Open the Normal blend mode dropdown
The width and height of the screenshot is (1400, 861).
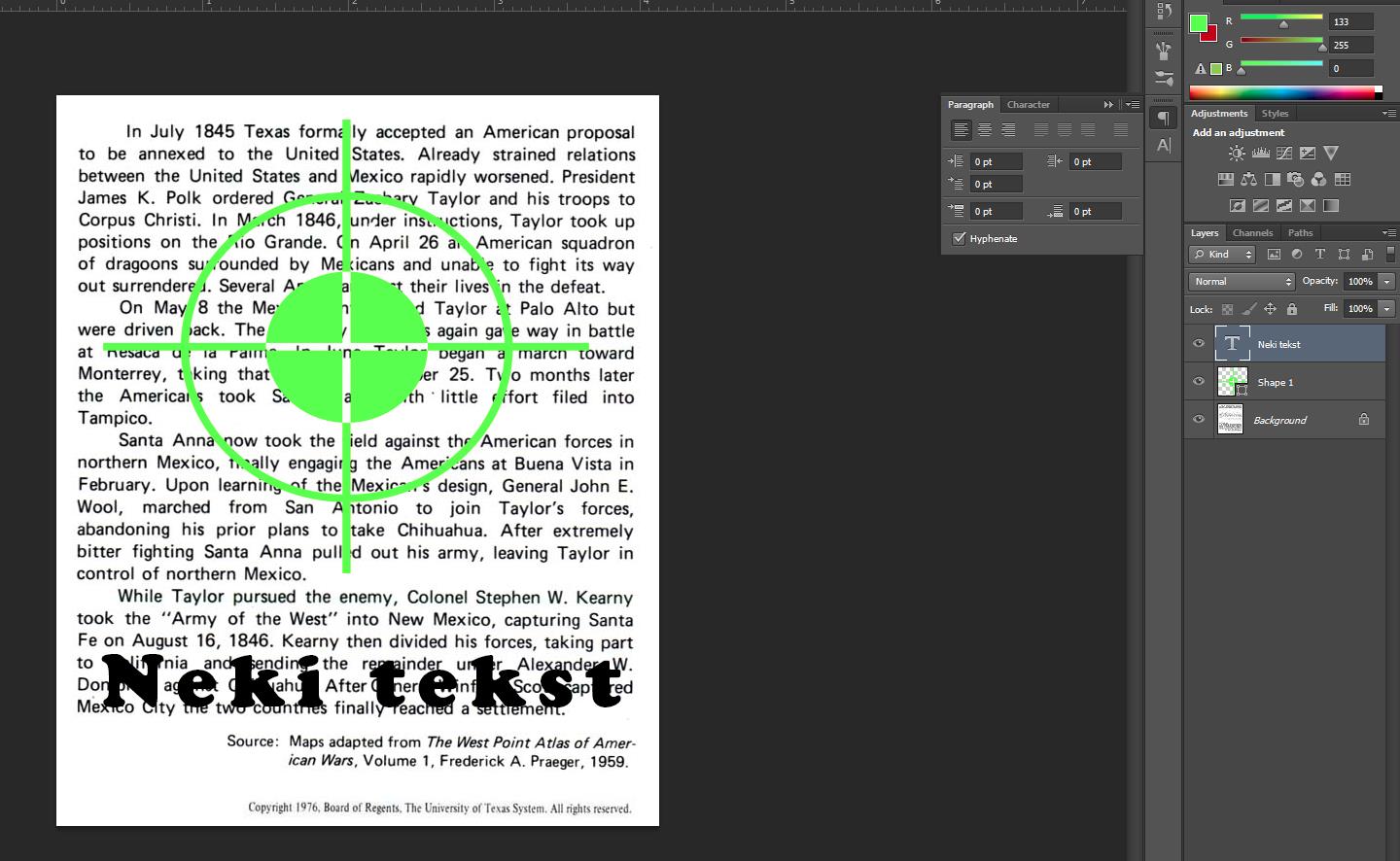click(x=1242, y=282)
